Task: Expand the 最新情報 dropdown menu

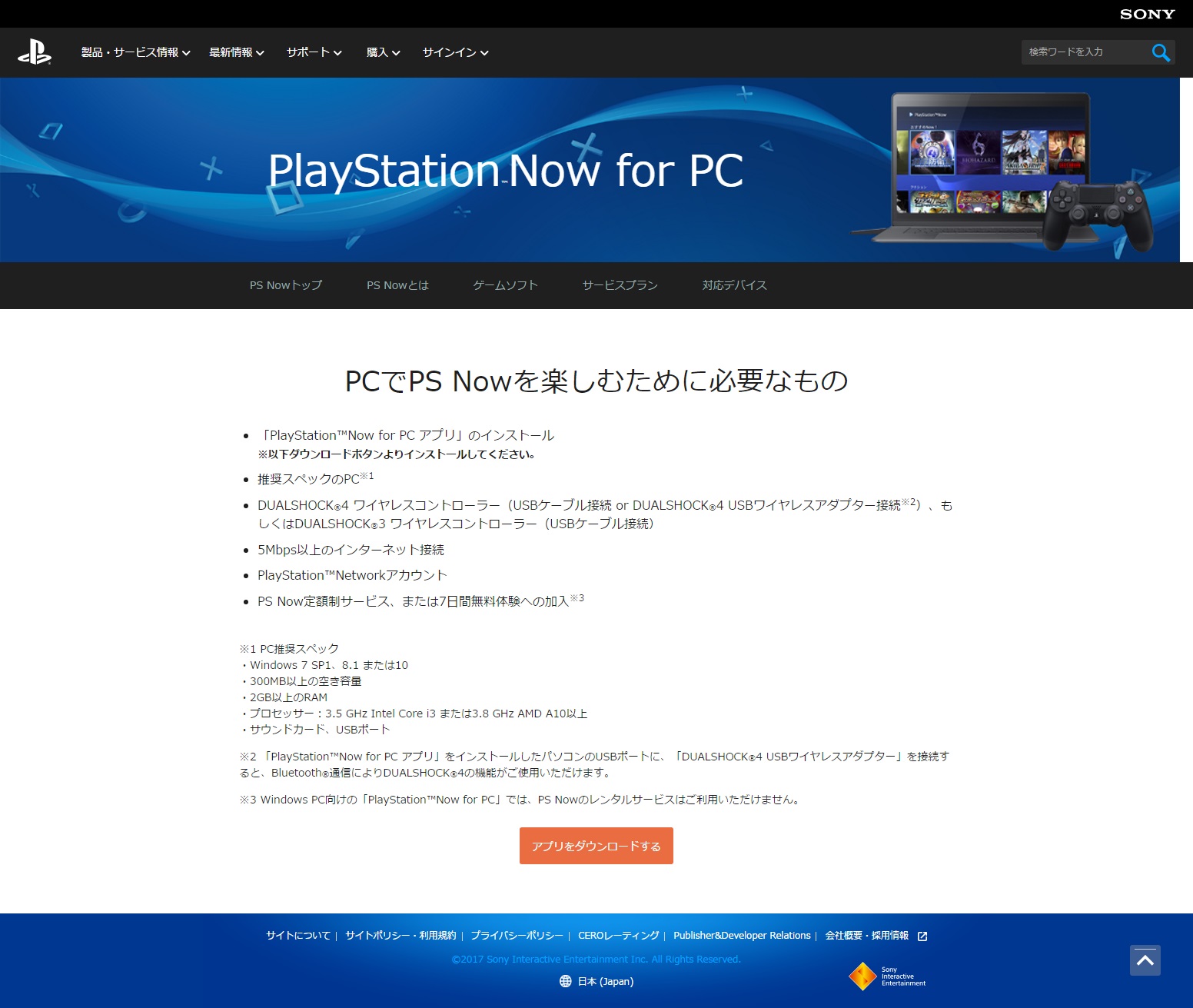Action: tap(237, 52)
